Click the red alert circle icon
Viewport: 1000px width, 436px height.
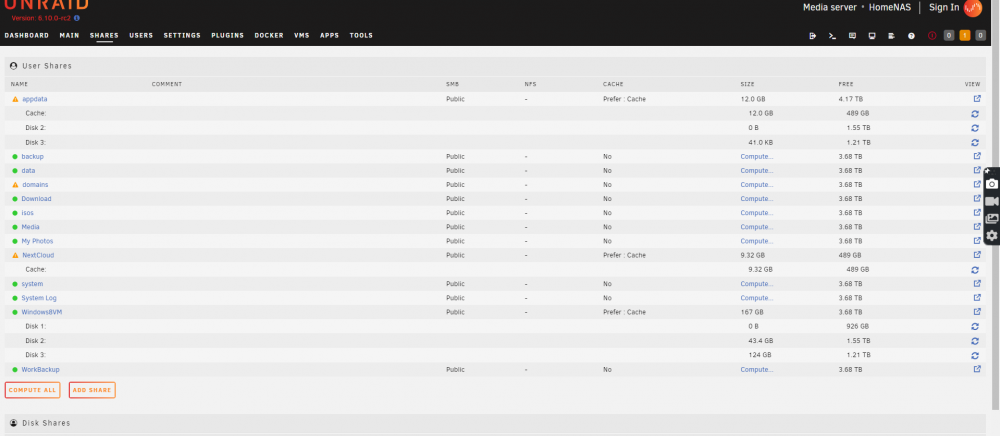[932, 36]
